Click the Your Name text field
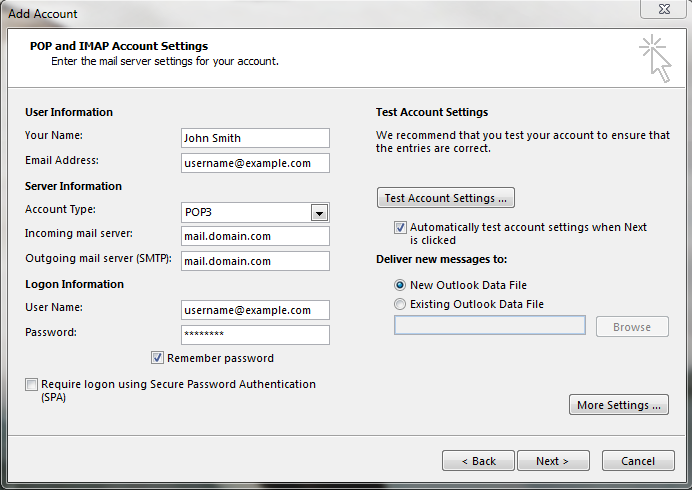692x490 pixels. pos(255,138)
